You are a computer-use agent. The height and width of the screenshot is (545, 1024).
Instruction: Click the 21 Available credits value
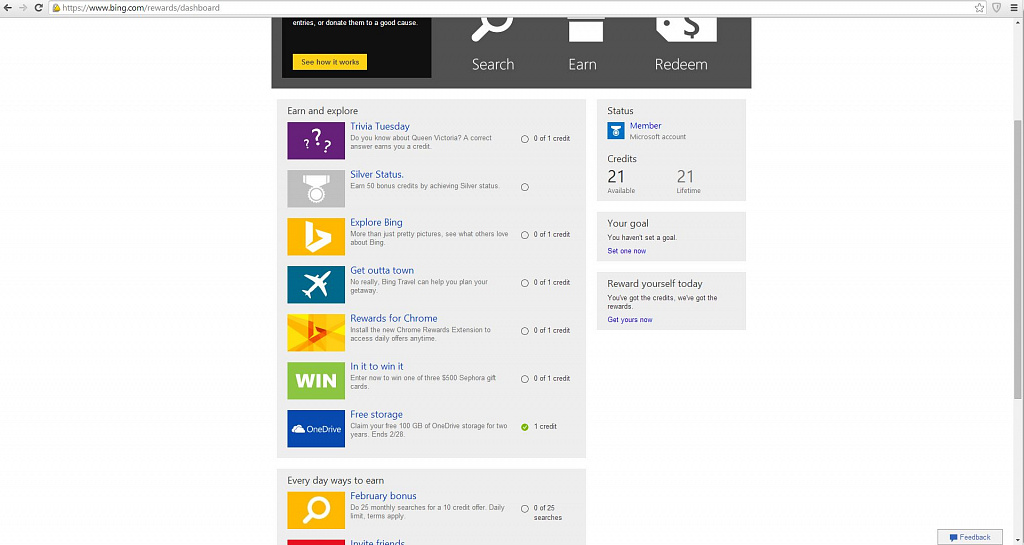click(x=616, y=176)
